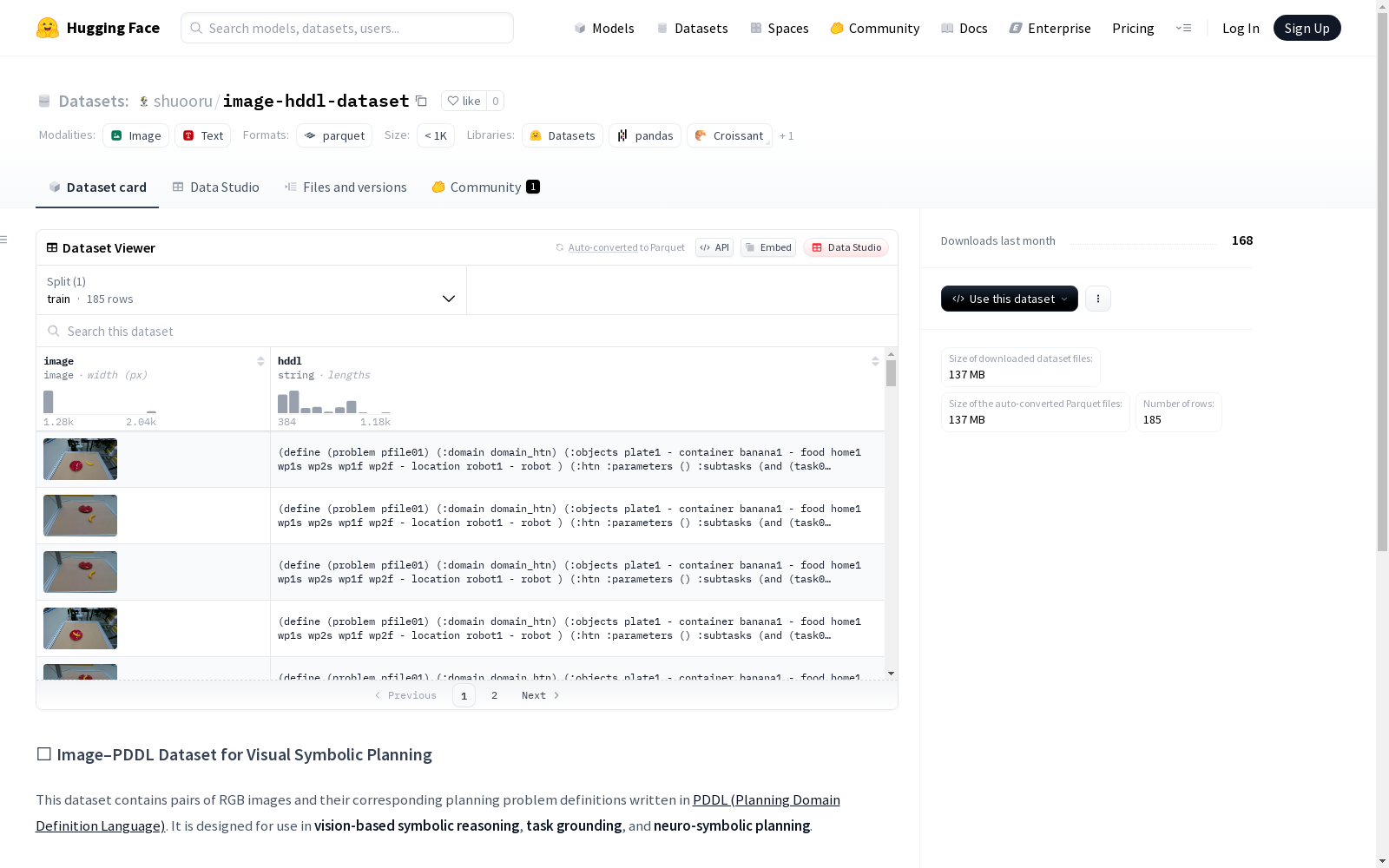This screenshot has height=868, width=1389.
Task: Go to page 2 of dataset rows
Action: tap(495, 695)
